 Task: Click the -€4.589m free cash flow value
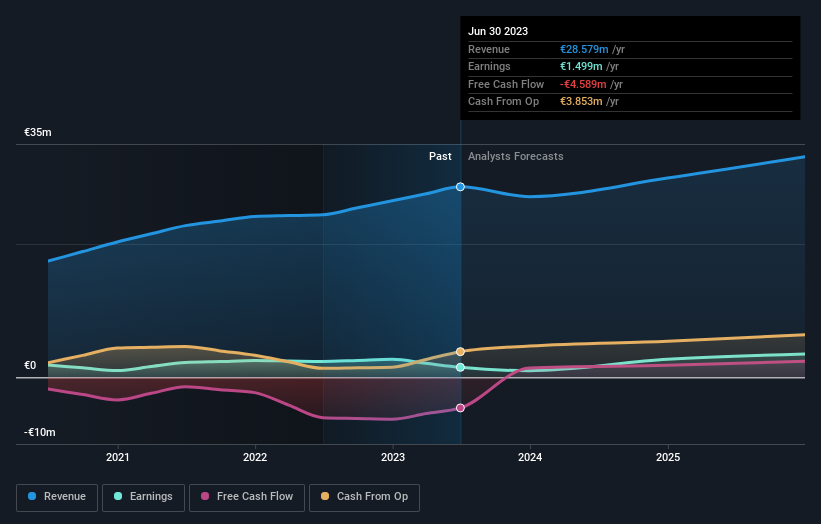[583, 84]
